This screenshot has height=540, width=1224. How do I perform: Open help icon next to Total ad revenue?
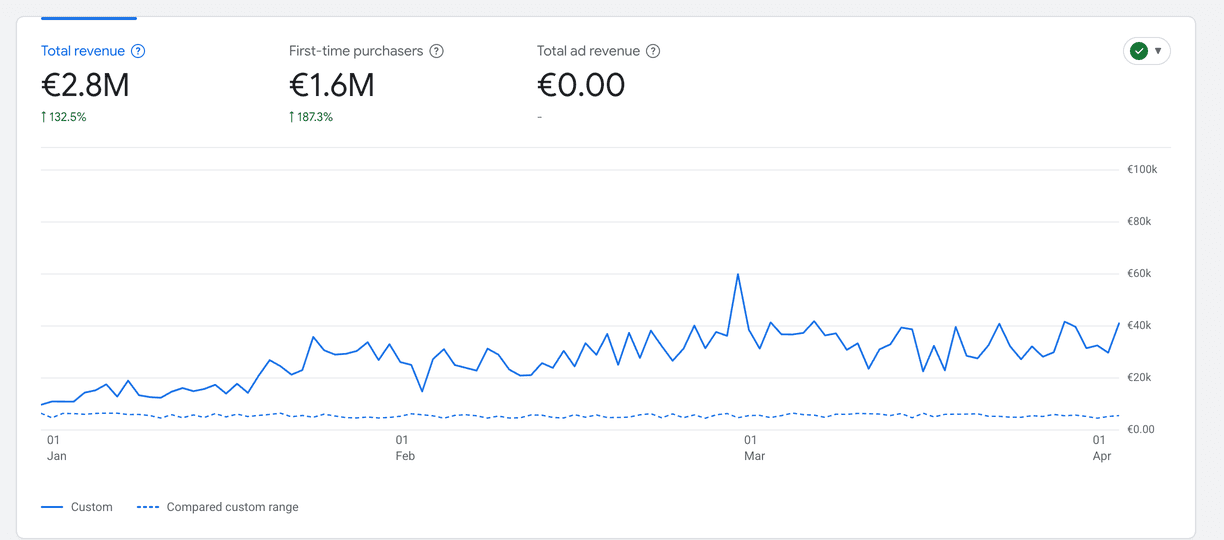pos(653,51)
